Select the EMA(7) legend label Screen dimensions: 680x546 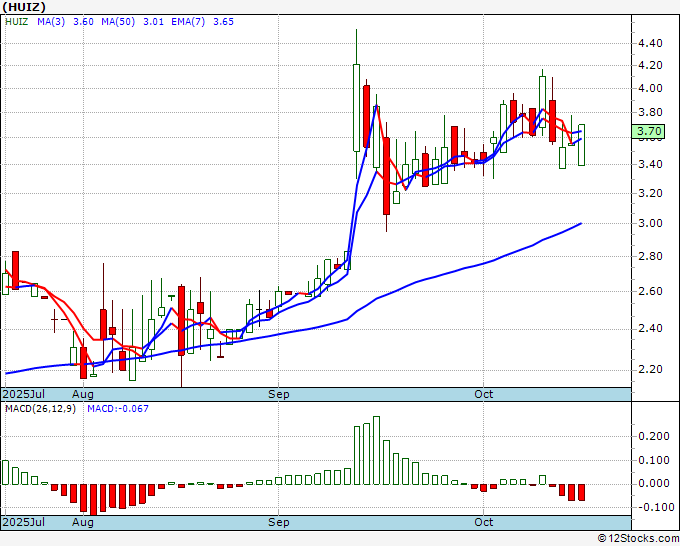pos(188,22)
